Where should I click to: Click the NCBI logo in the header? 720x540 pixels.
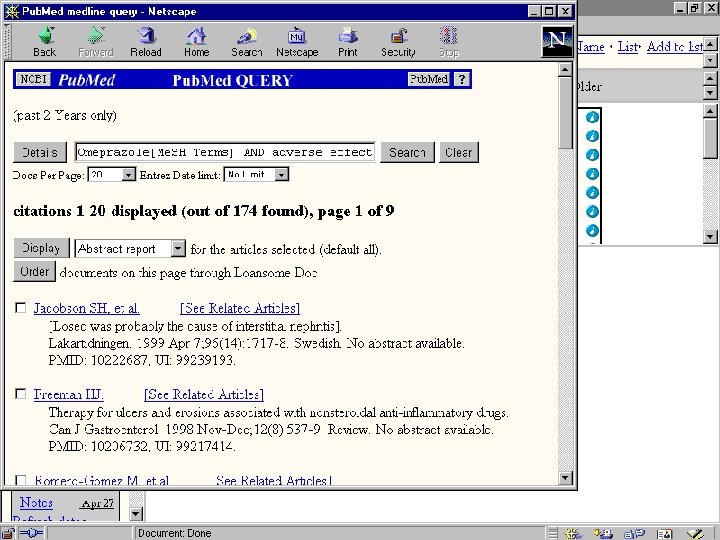coord(34,79)
